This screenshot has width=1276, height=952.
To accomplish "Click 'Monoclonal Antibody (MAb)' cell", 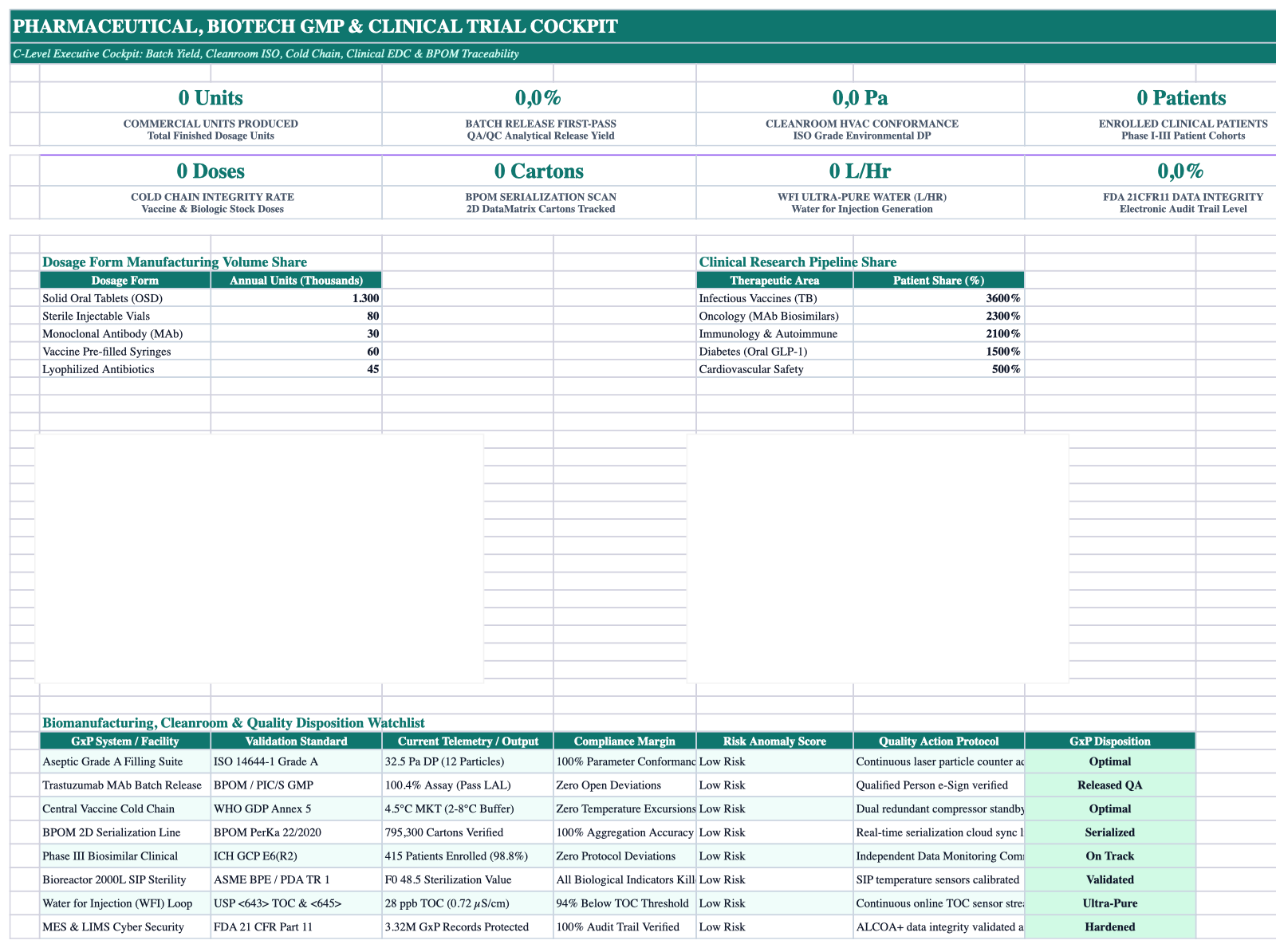I will (x=125, y=333).
